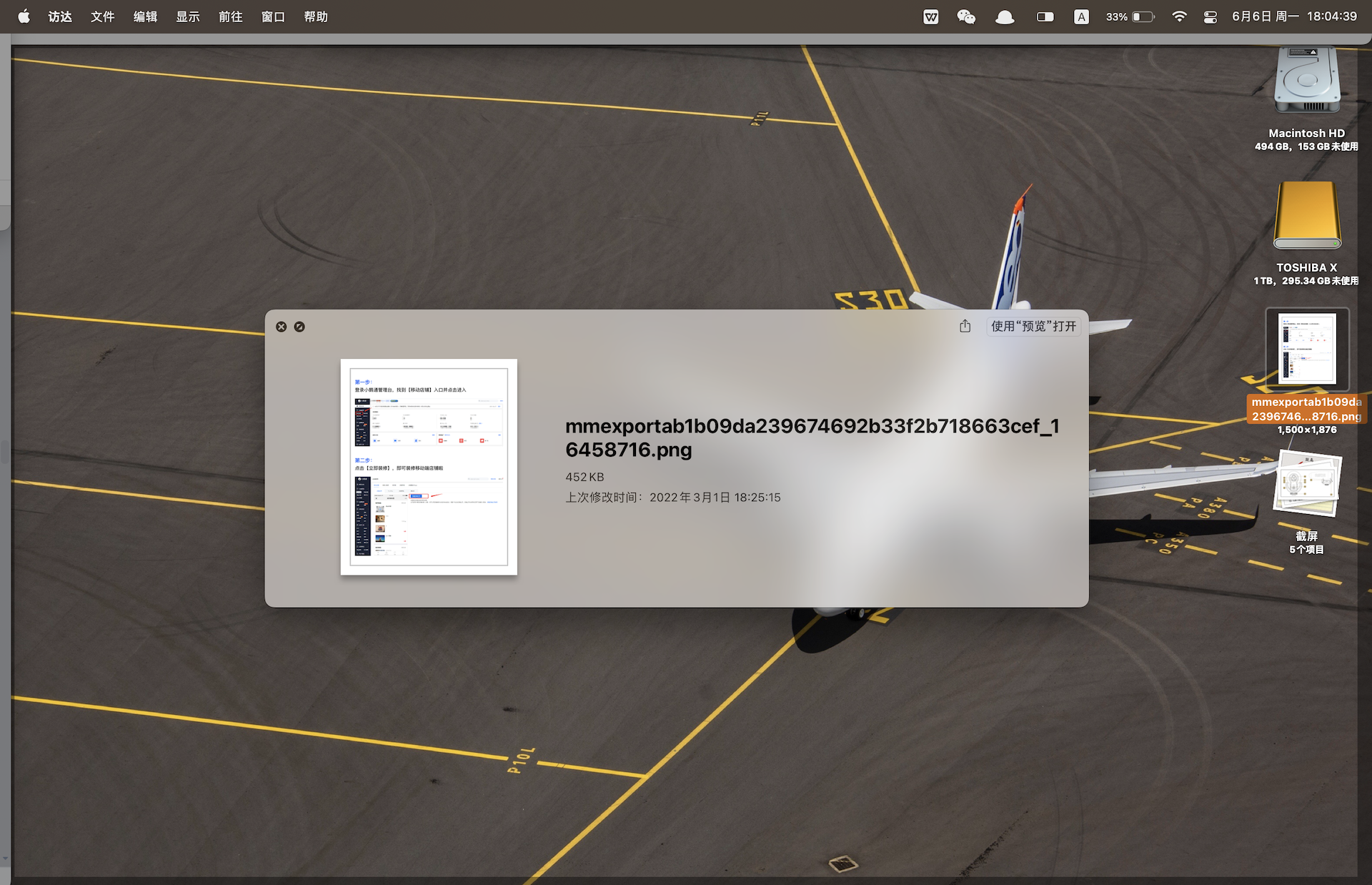Open the Apple menu

[x=24, y=16]
